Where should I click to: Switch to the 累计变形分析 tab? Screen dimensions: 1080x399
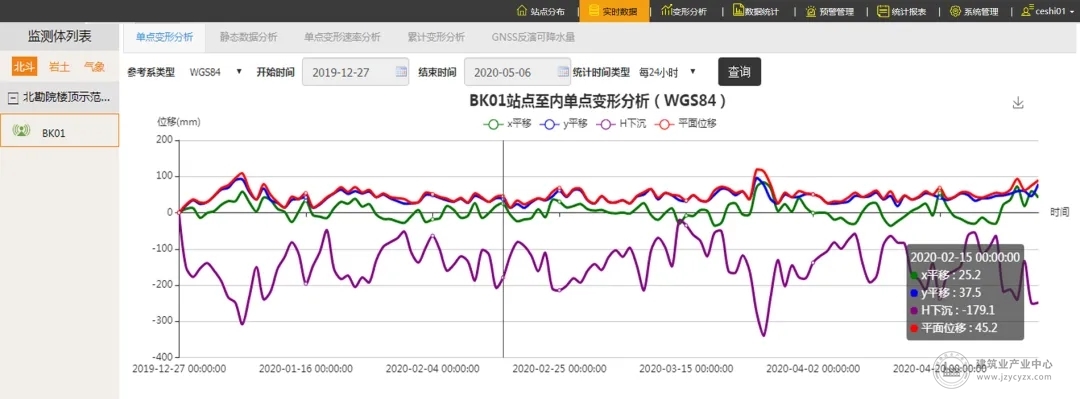[435, 37]
